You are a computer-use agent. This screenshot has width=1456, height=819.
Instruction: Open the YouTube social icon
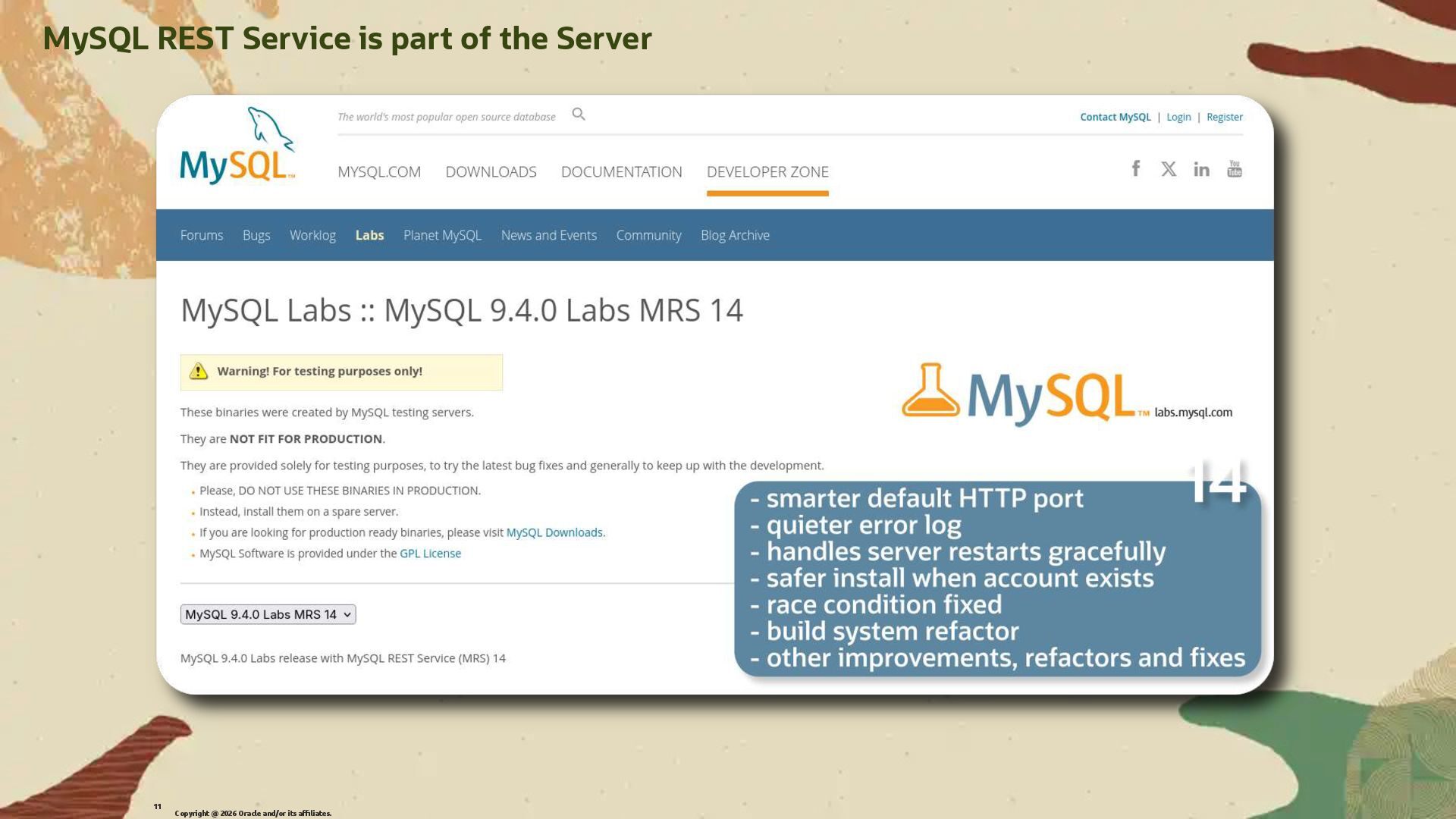pos(1235,169)
